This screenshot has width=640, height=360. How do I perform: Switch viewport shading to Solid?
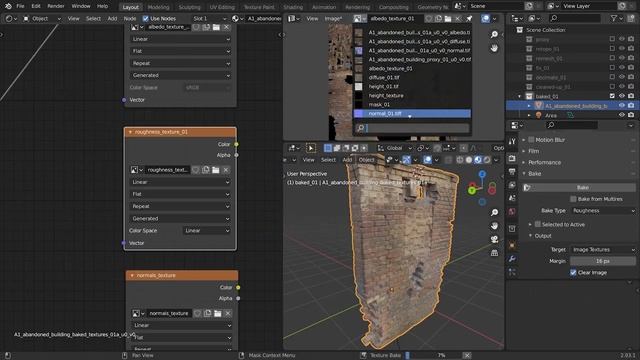click(x=469, y=160)
